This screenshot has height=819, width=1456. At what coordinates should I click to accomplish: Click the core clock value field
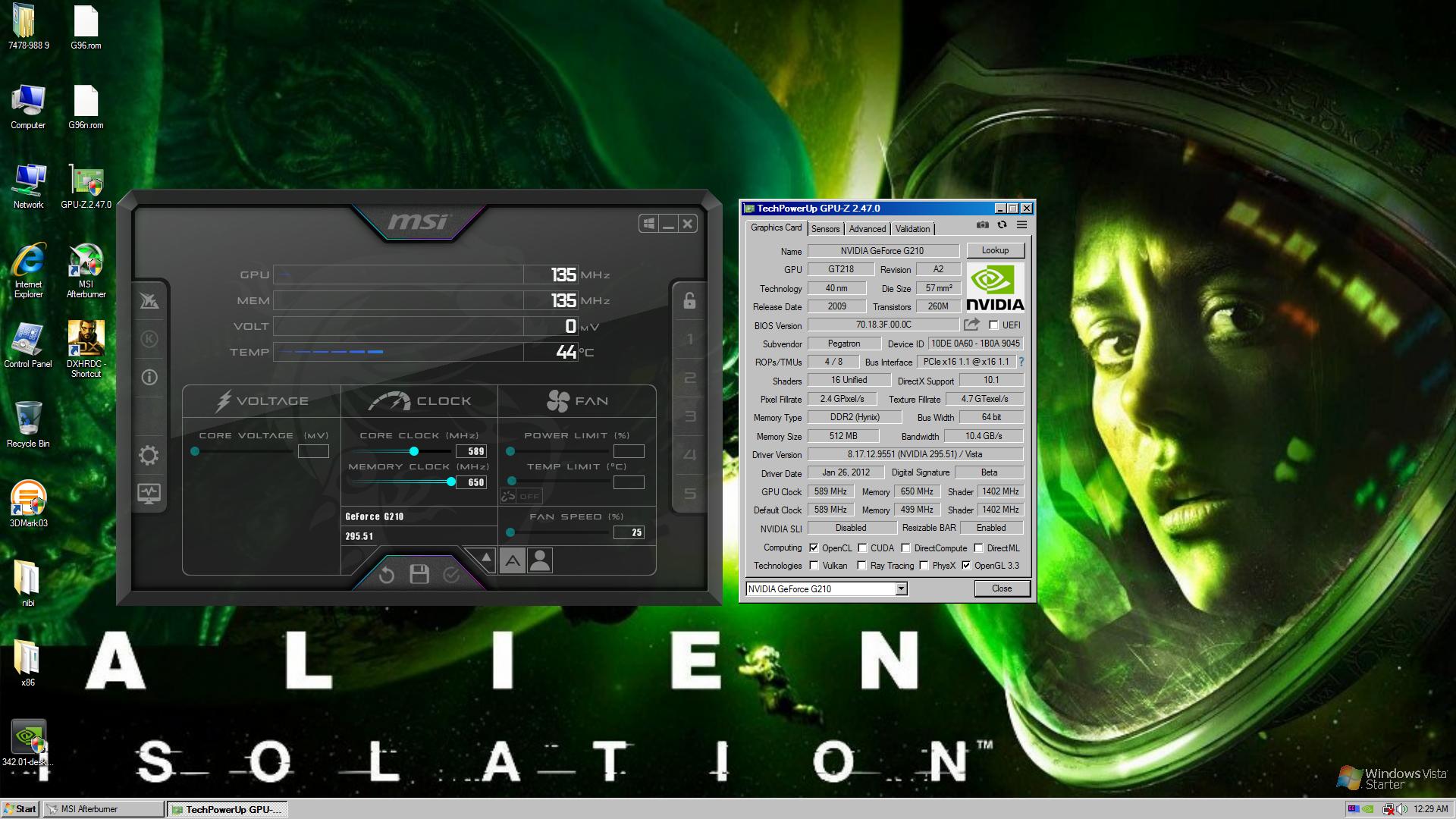[471, 451]
